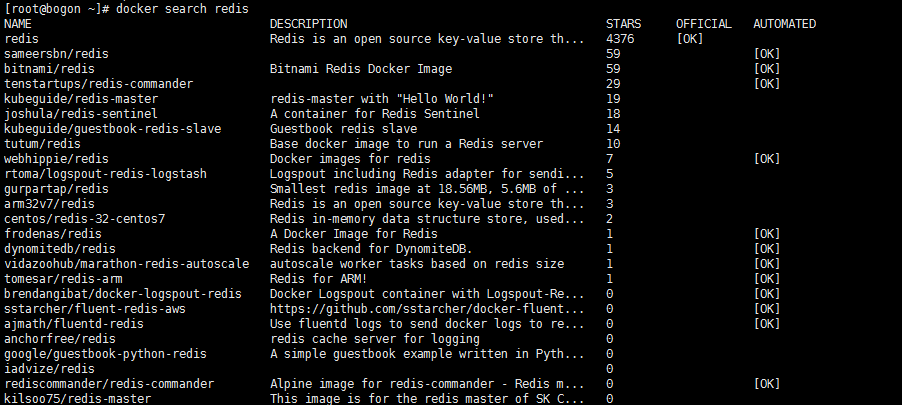902x405 pixels.
Task: Click the sstarcher/fluent-redis-aws image name
Action: click(95, 308)
